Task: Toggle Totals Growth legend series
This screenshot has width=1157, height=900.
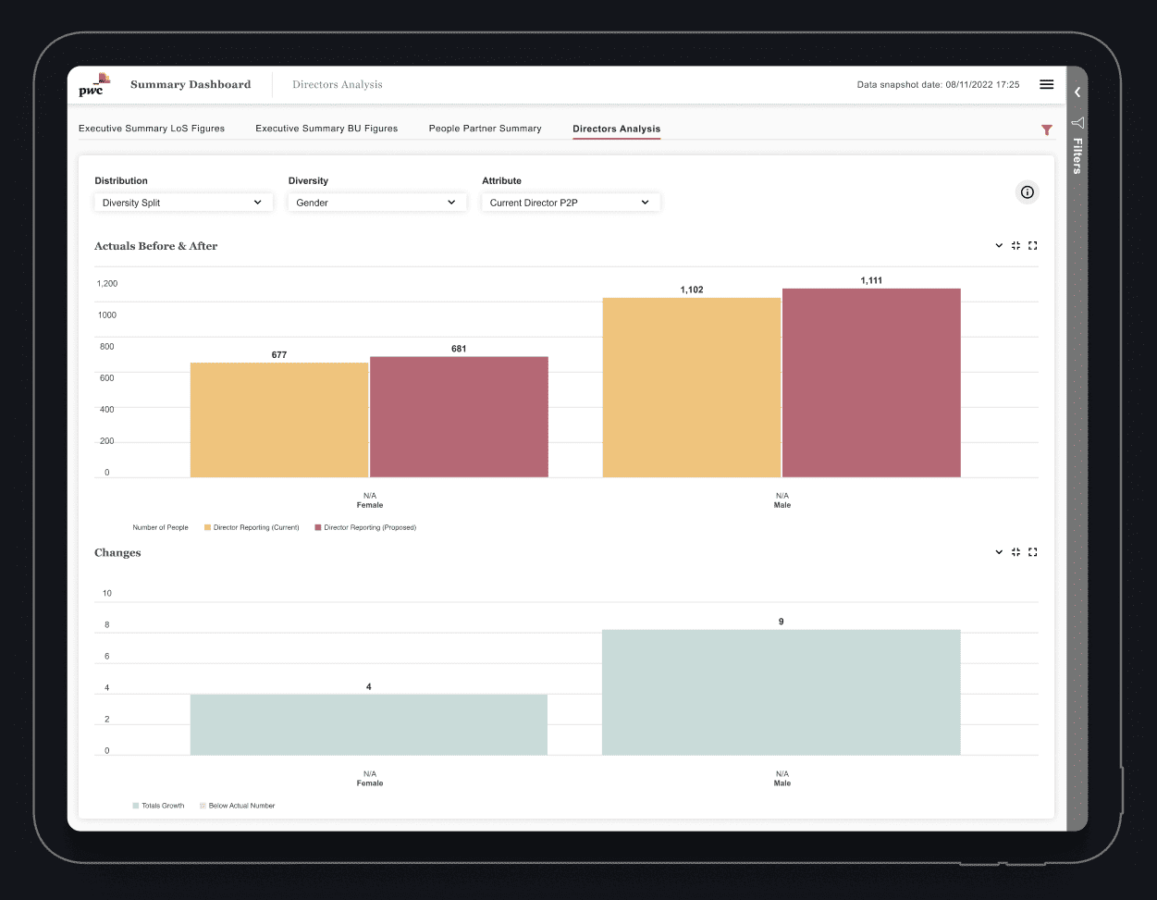Action: [158, 805]
